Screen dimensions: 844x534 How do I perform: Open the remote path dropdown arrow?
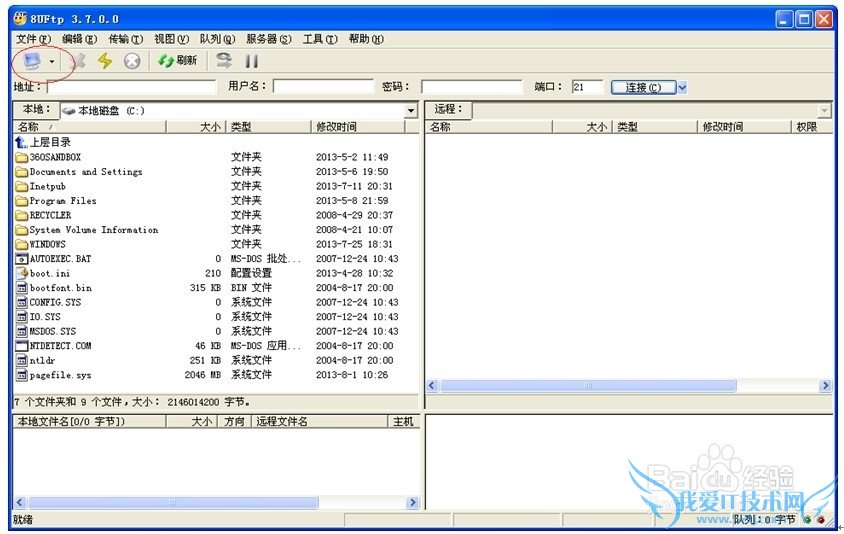click(824, 111)
